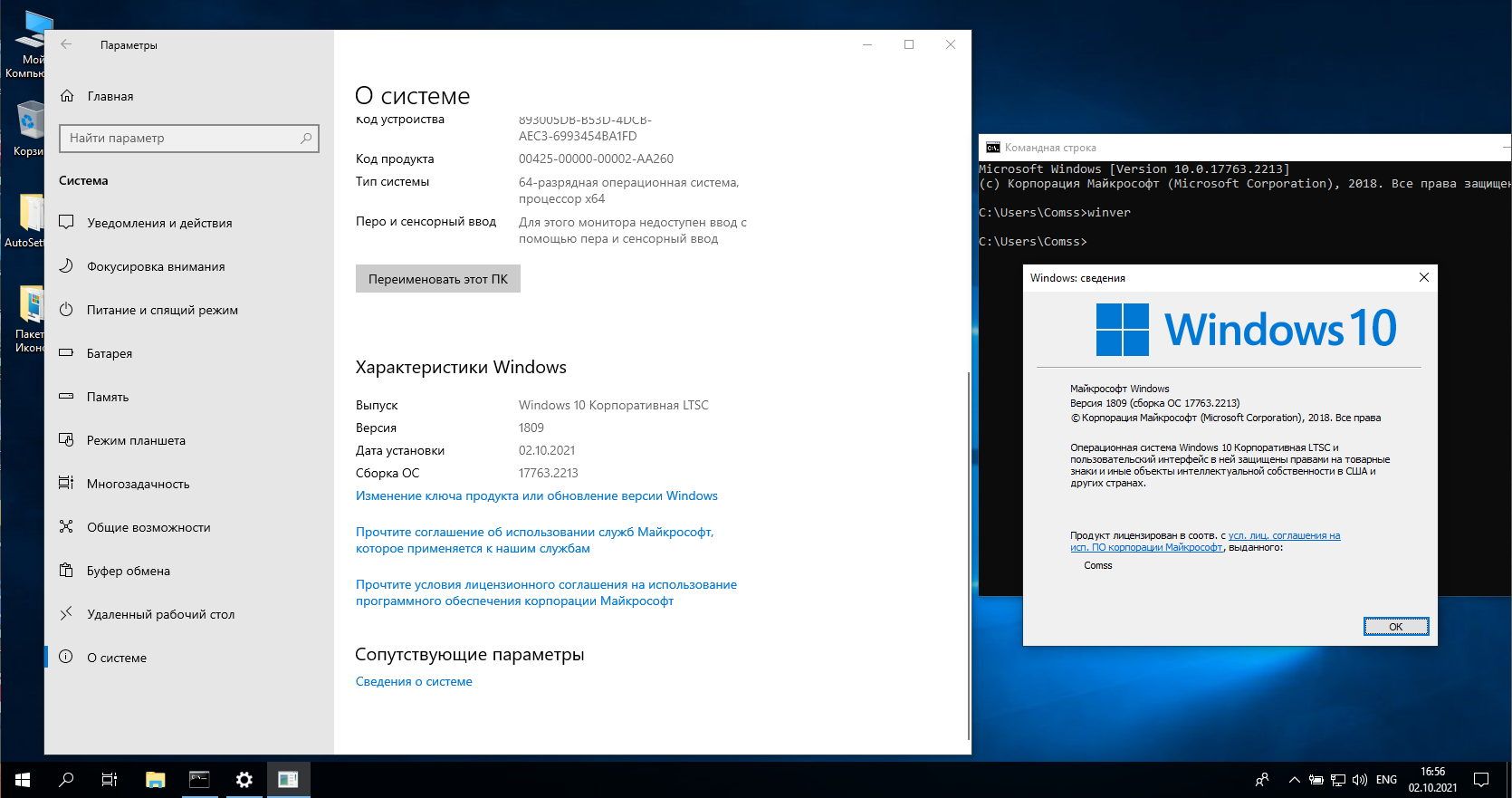The image size is (1512, 798).
Task: Click the settings window vertical scrollbar
Action: [x=969, y=555]
